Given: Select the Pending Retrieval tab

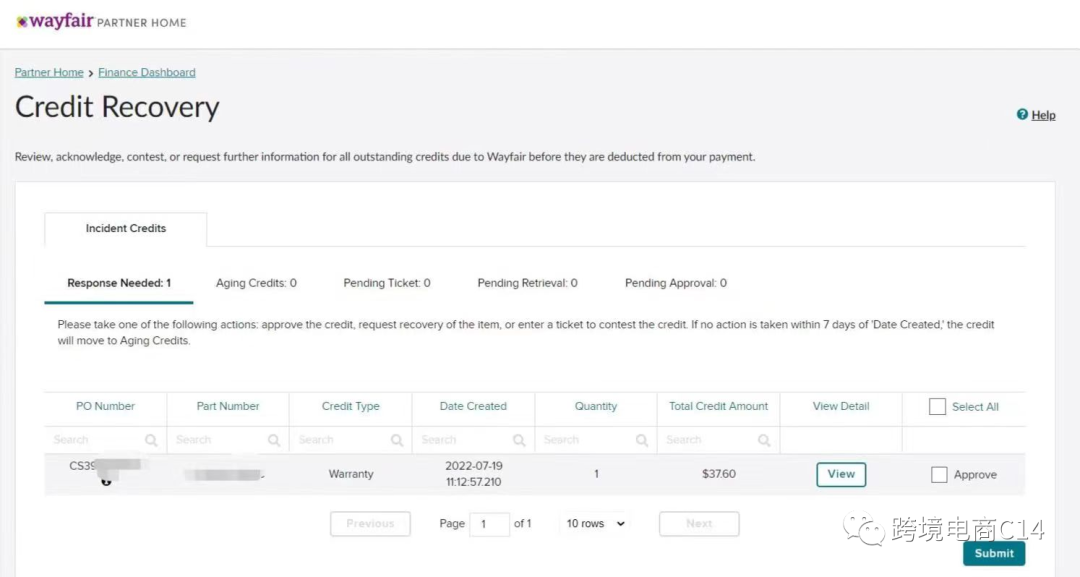Looking at the screenshot, I should (x=527, y=283).
